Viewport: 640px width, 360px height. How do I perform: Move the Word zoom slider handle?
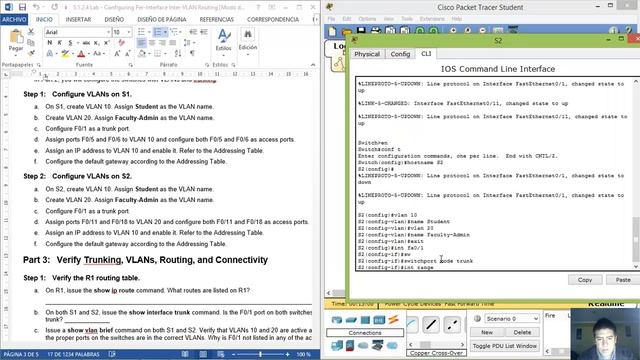click(260, 354)
